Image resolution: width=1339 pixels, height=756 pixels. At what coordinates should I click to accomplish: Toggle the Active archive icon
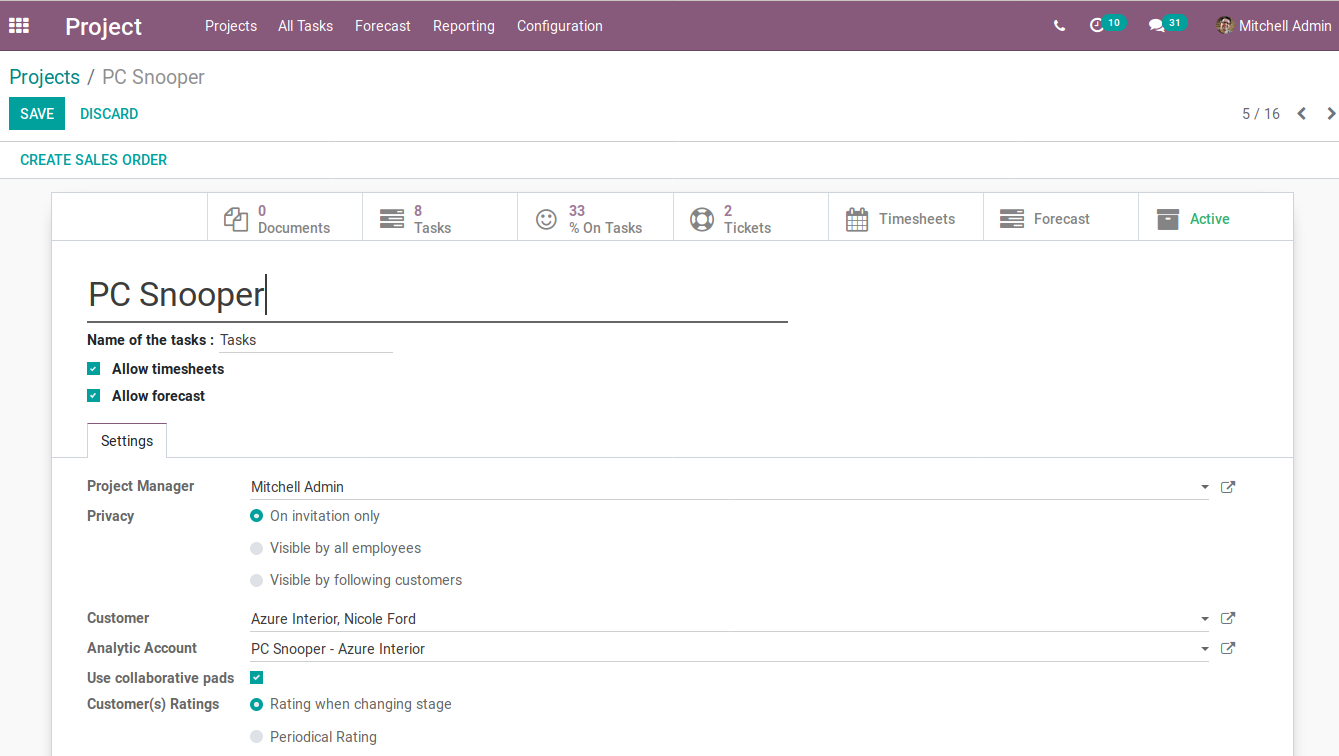click(x=1167, y=219)
